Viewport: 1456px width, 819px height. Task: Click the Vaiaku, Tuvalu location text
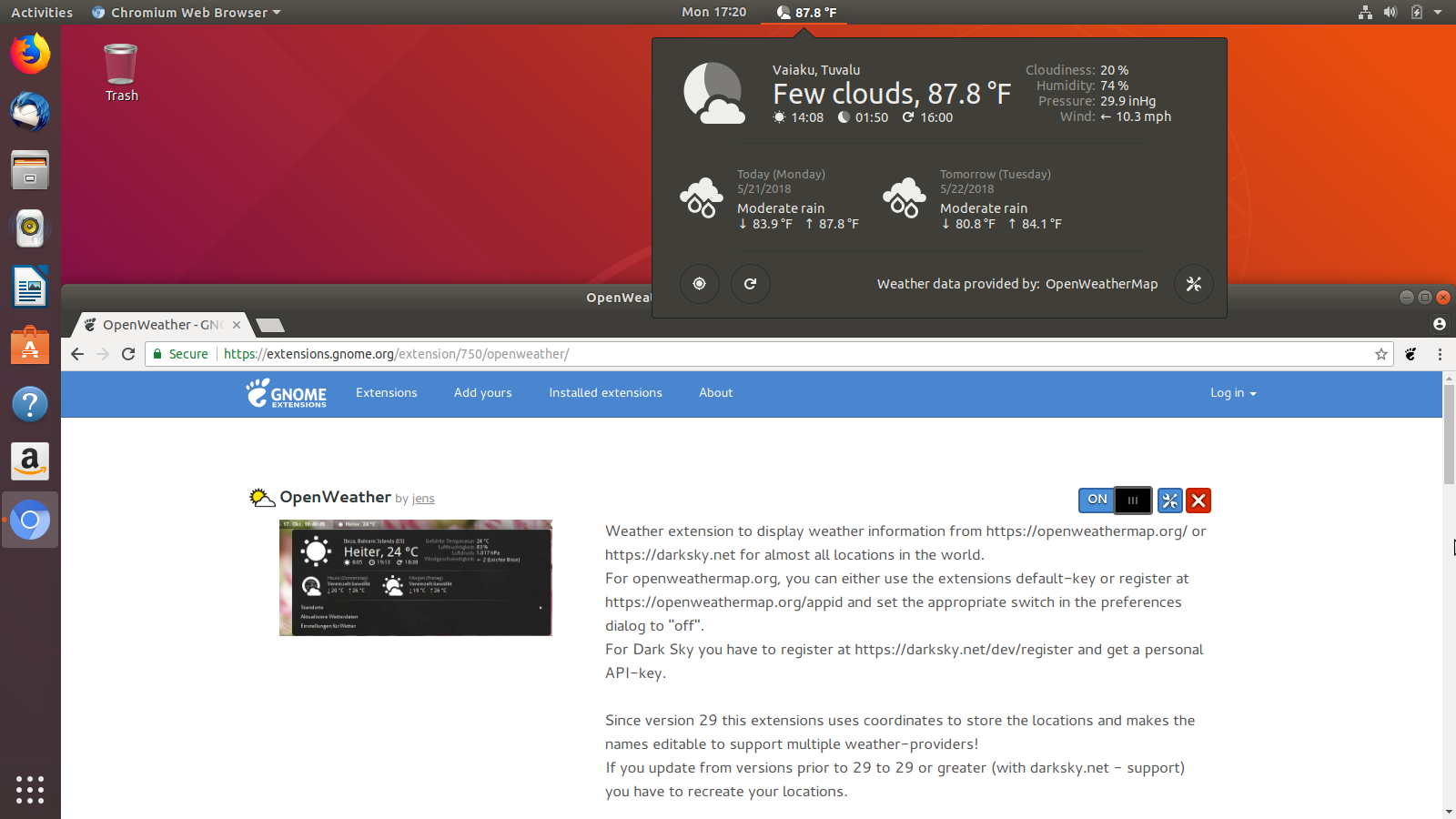(x=816, y=70)
